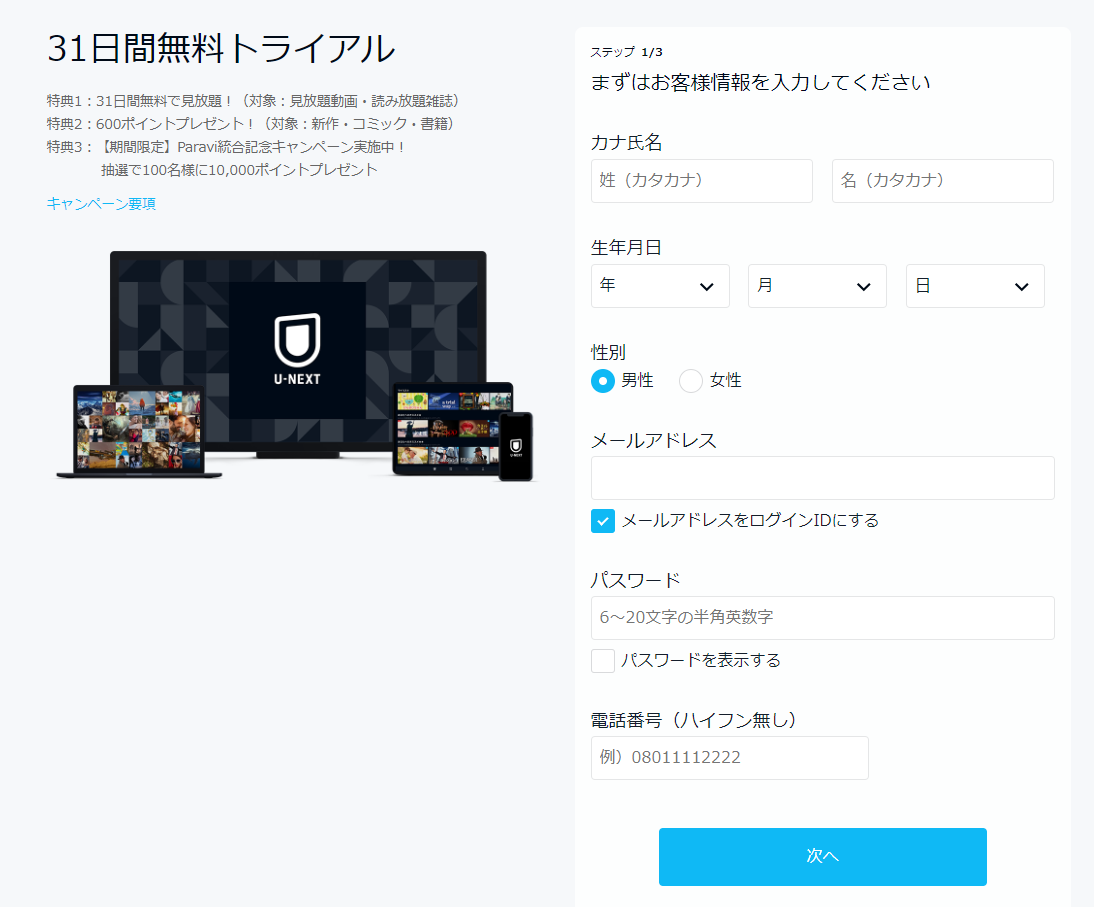The width and height of the screenshot is (1094, 907).
Task: Open the 年 birth year dropdown
Action: [x=660, y=286]
